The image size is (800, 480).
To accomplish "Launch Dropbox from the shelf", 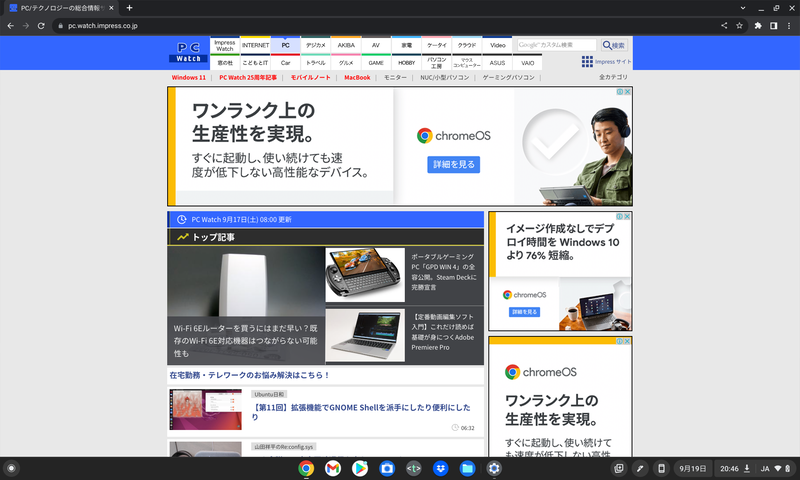I will coord(440,468).
